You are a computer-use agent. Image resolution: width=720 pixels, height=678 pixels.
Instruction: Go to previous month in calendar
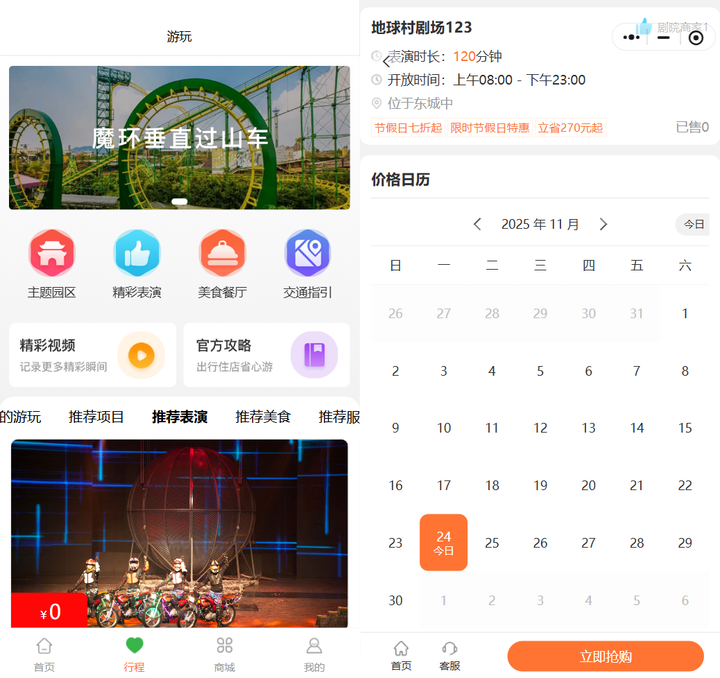tap(478, 224)
